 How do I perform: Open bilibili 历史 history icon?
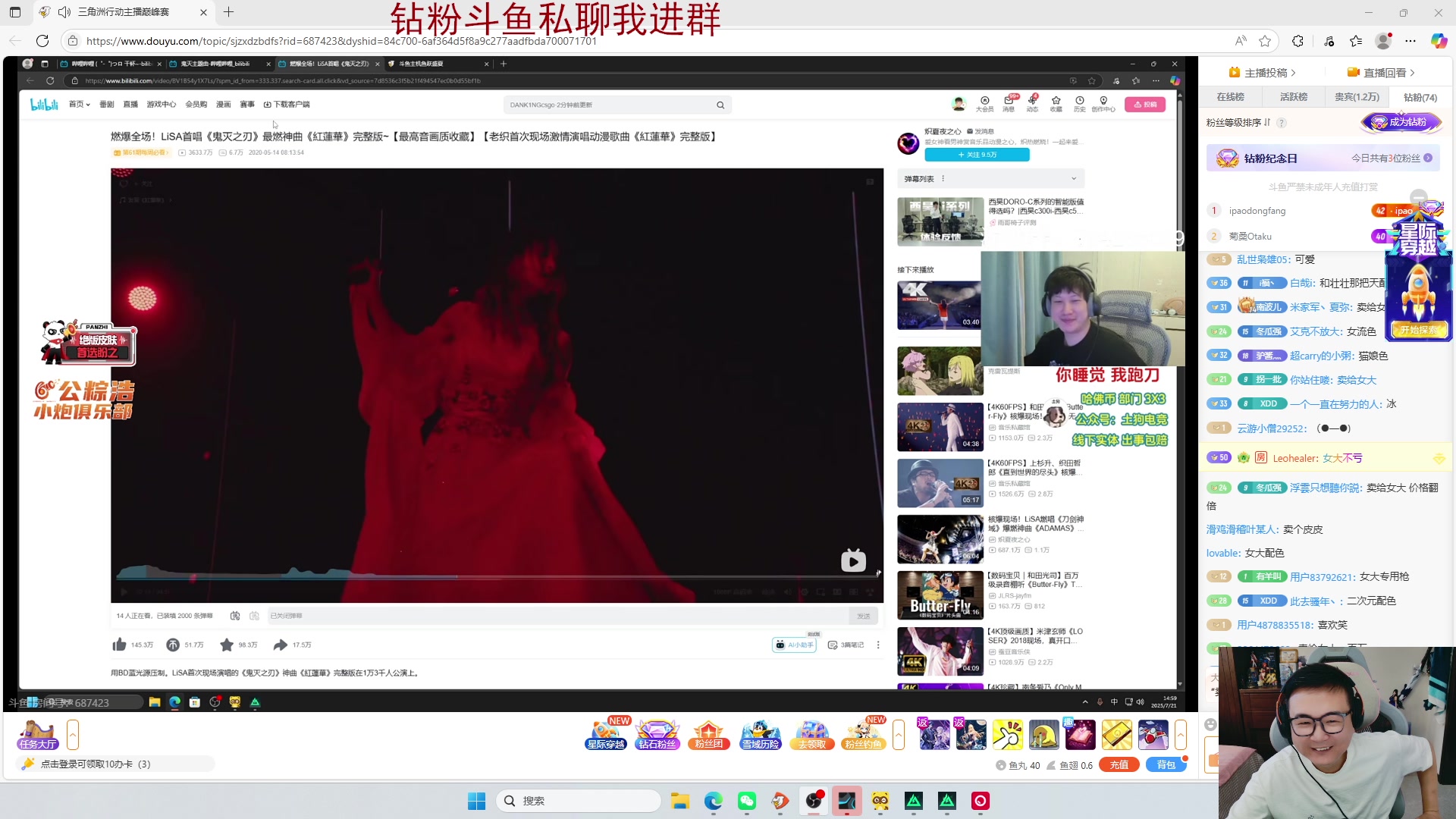[x=1079, y=104]
